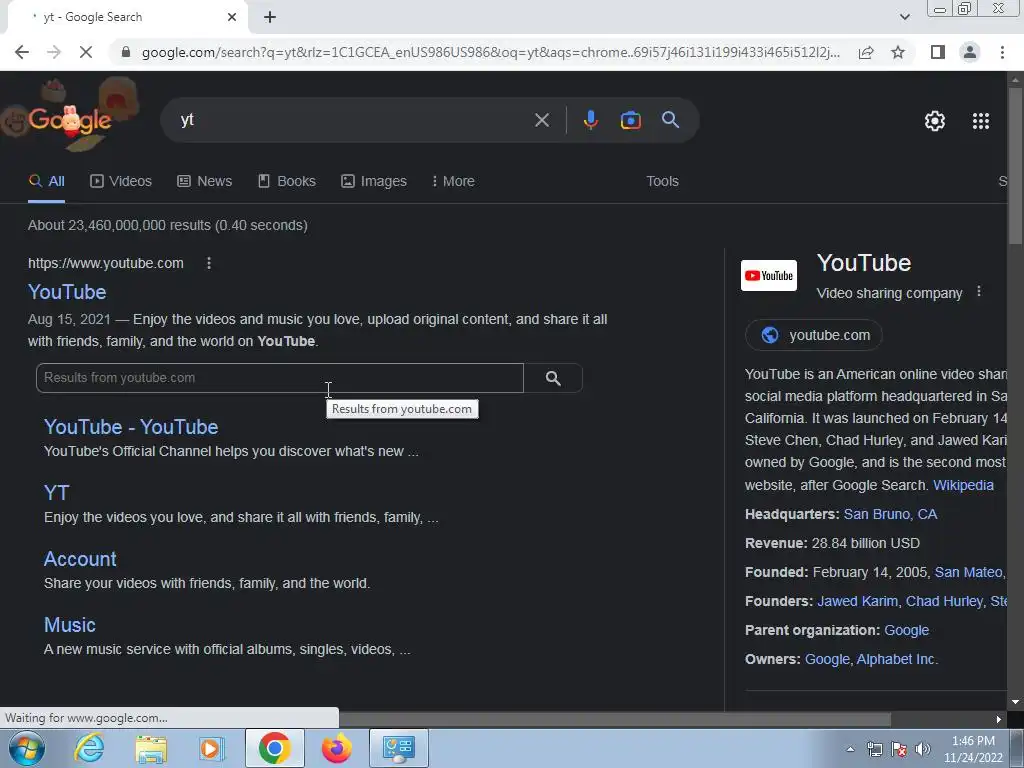1024x768 pixels.
Task: Open the Alphabet Inc. owner link
Action: tap(897, 659)
